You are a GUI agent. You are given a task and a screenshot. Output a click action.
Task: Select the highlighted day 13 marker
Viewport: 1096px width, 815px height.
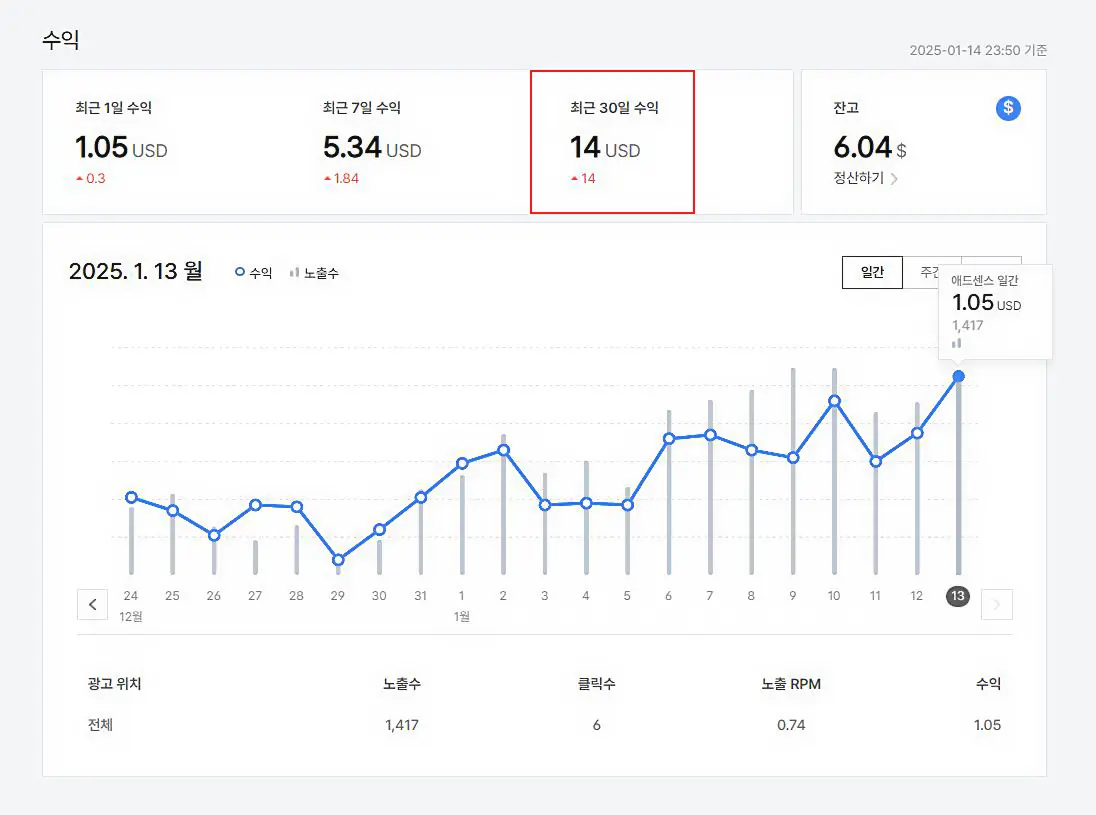pyautogui.click(x=958, y=596)
